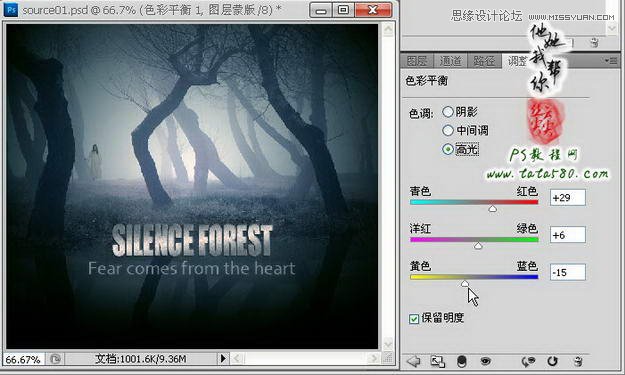Click the cyan-red slider handle
The image size is (625, 375).
point(493,209)
